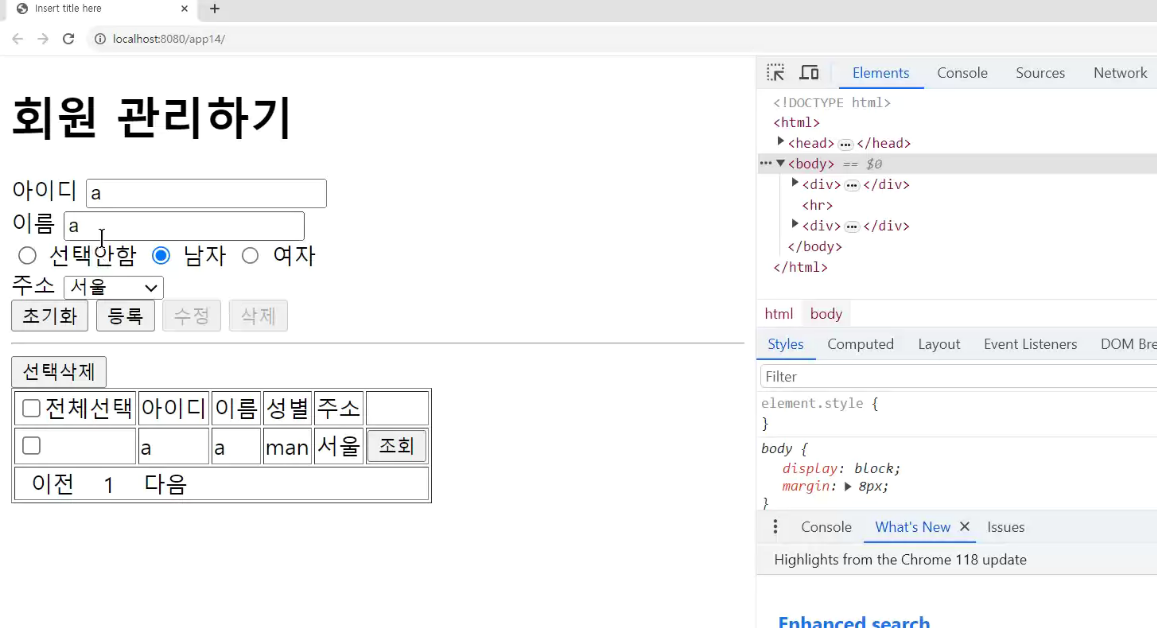1157x628 pixels.
Task: Click the 선택삭제 button
Action: [59, 371]
